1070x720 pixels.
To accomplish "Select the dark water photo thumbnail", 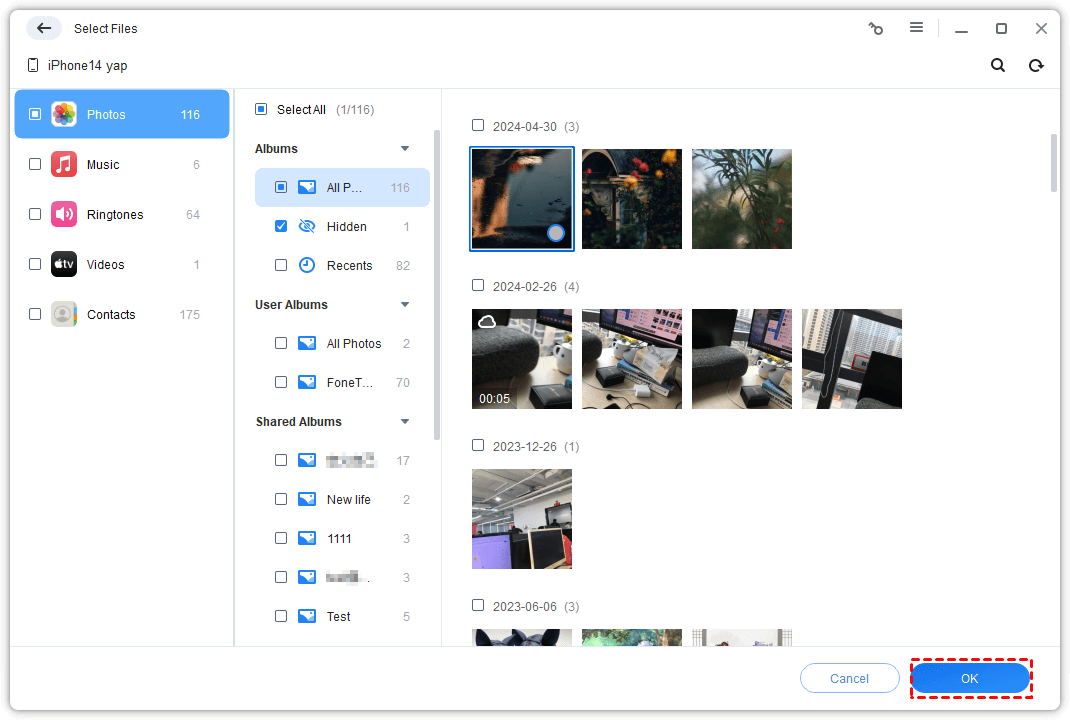I will click(x=522, y=199).
